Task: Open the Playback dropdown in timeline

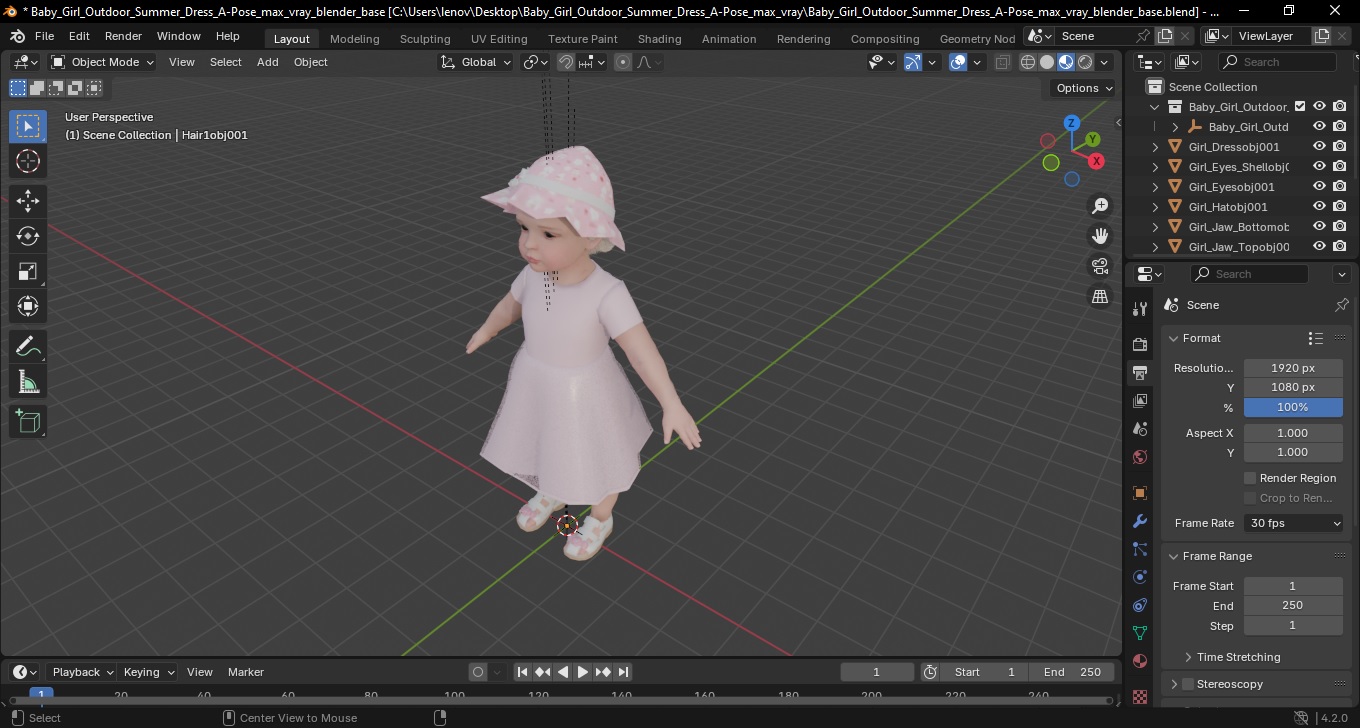Action: click(82, 672)
